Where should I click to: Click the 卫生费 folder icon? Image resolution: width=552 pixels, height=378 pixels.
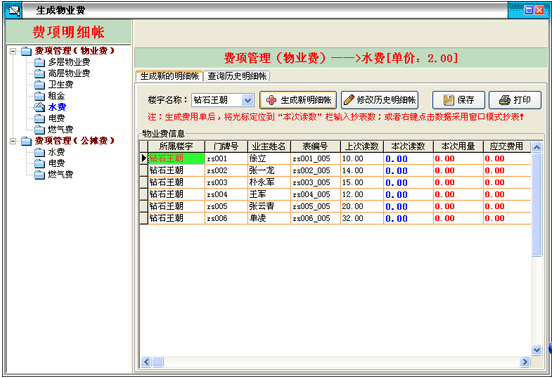pos(39,85)
